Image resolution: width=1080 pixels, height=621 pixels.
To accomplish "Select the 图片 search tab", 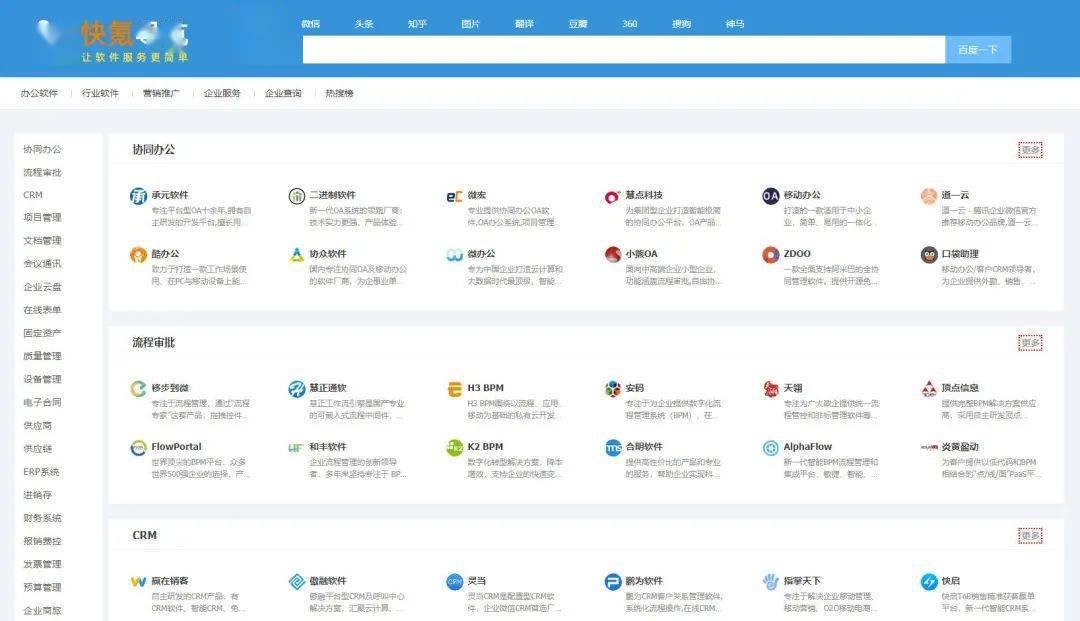I will point(470,24).
